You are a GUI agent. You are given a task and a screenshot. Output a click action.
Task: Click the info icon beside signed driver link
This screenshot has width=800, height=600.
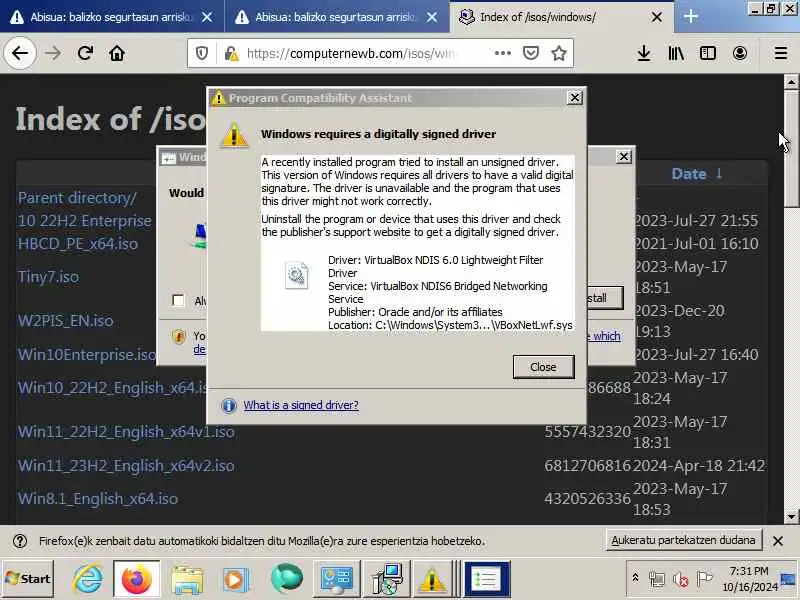coord(229,406)
